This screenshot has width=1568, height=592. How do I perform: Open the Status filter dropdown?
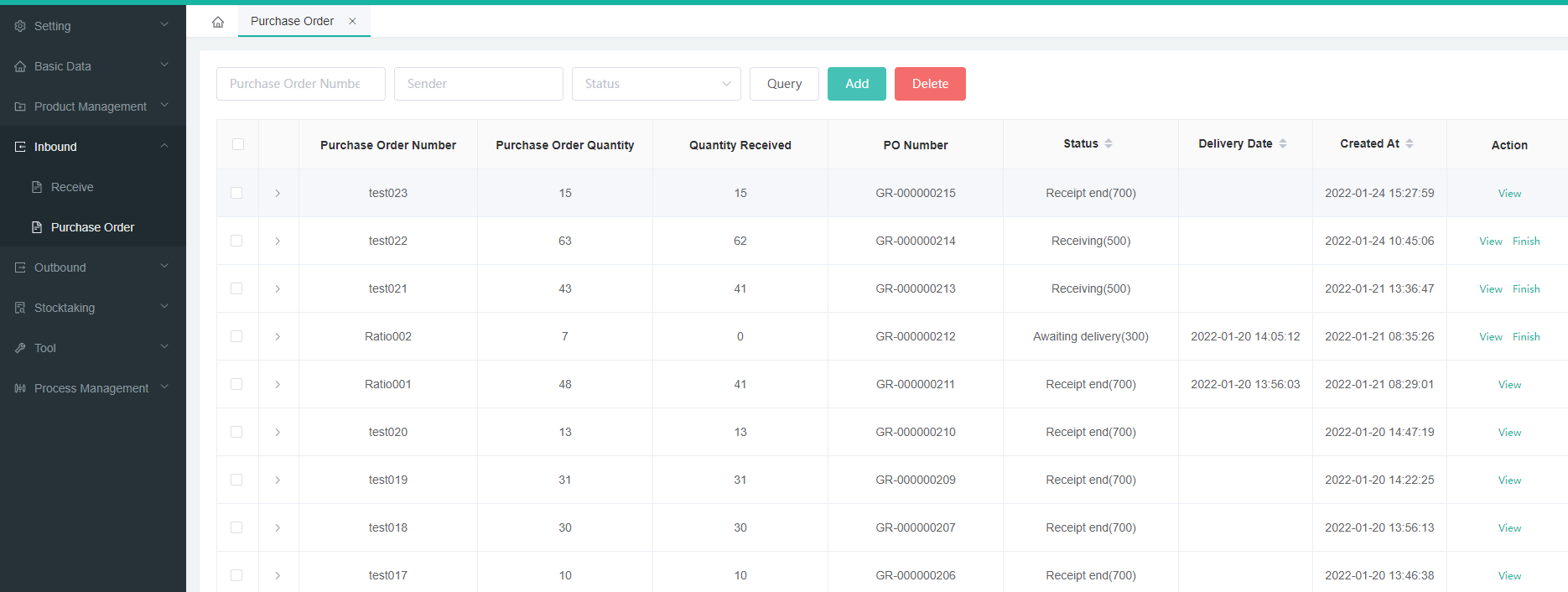pos(656,84)
